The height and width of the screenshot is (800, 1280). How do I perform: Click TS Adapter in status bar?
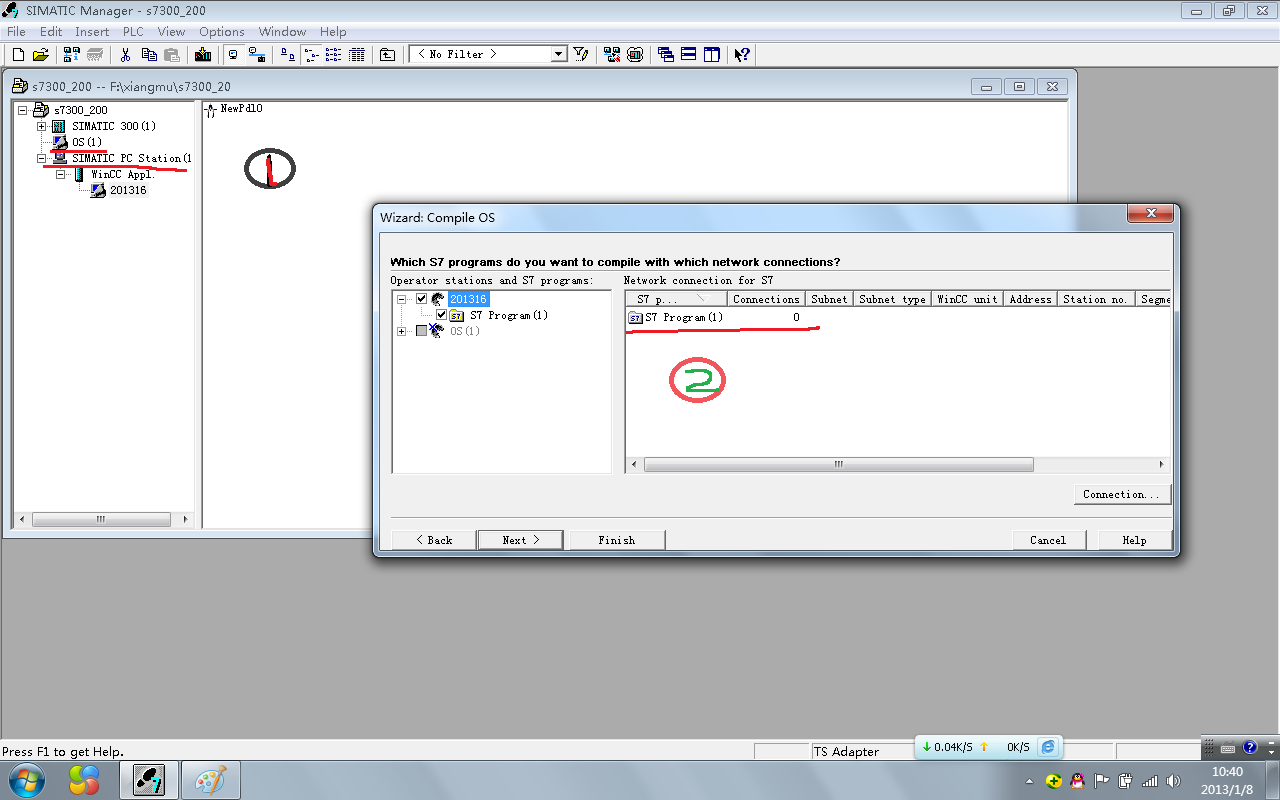point(846,752)
